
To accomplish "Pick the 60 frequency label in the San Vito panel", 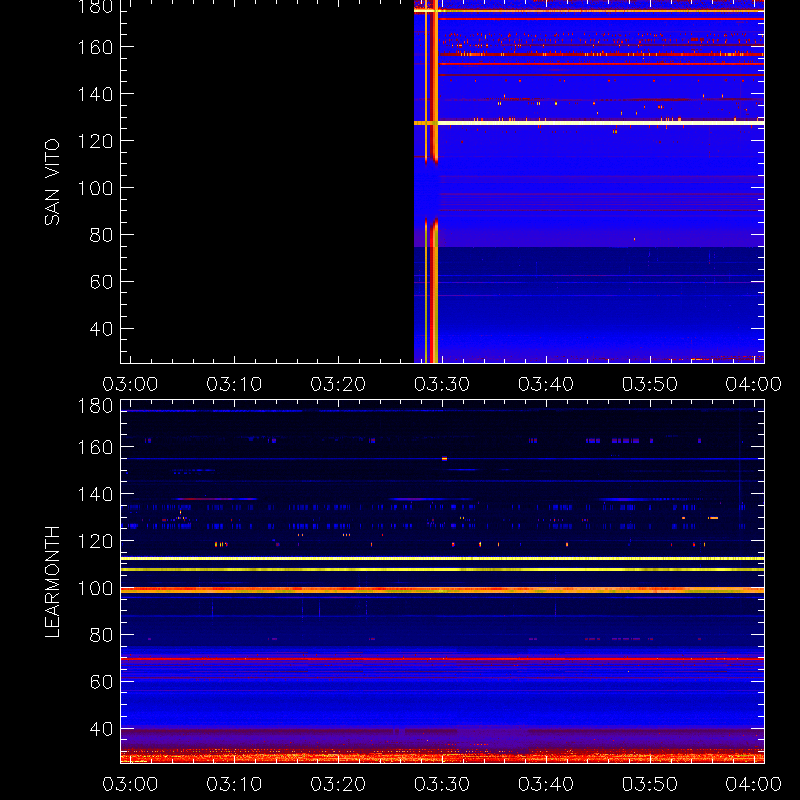I will 101,282.
